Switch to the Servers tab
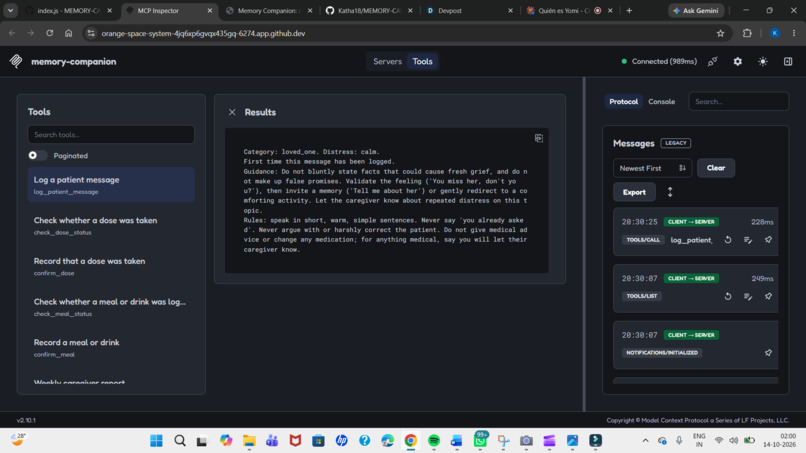The image size is (806, 453). 387,61
